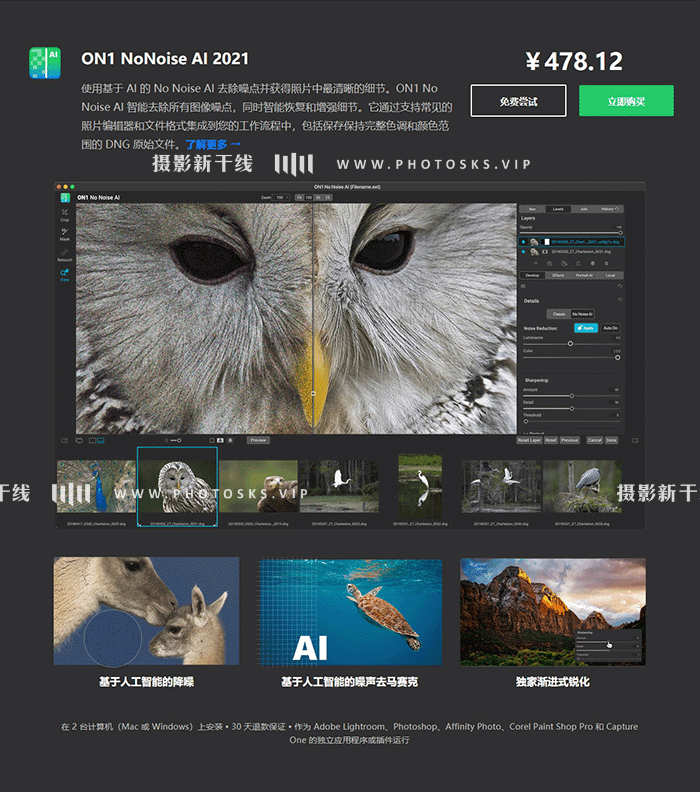Click the single-view filmstrip layout icon
This screenshot has height=792, width=700.
point(92,440)
